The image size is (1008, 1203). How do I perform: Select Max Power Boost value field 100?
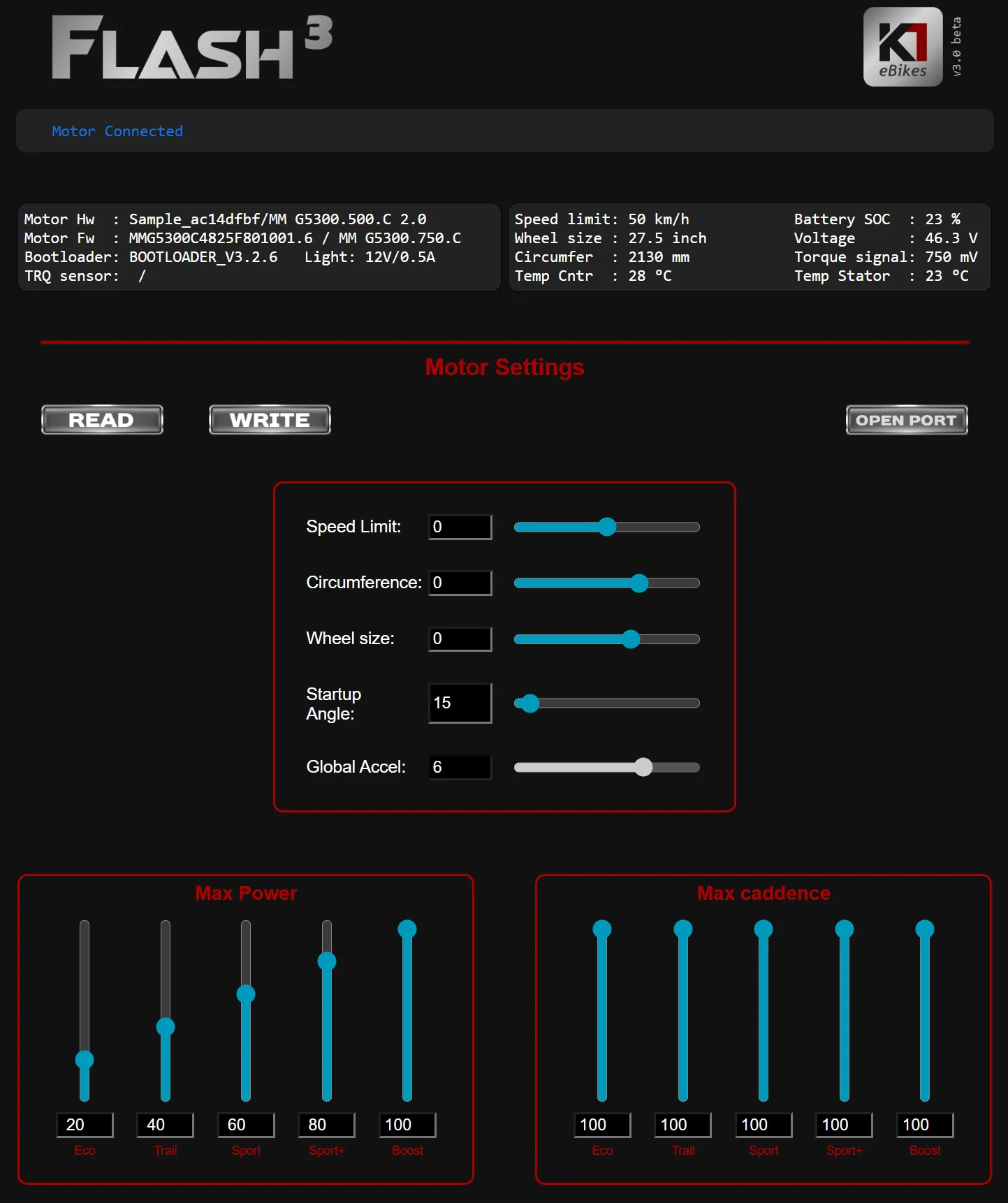407,1125
